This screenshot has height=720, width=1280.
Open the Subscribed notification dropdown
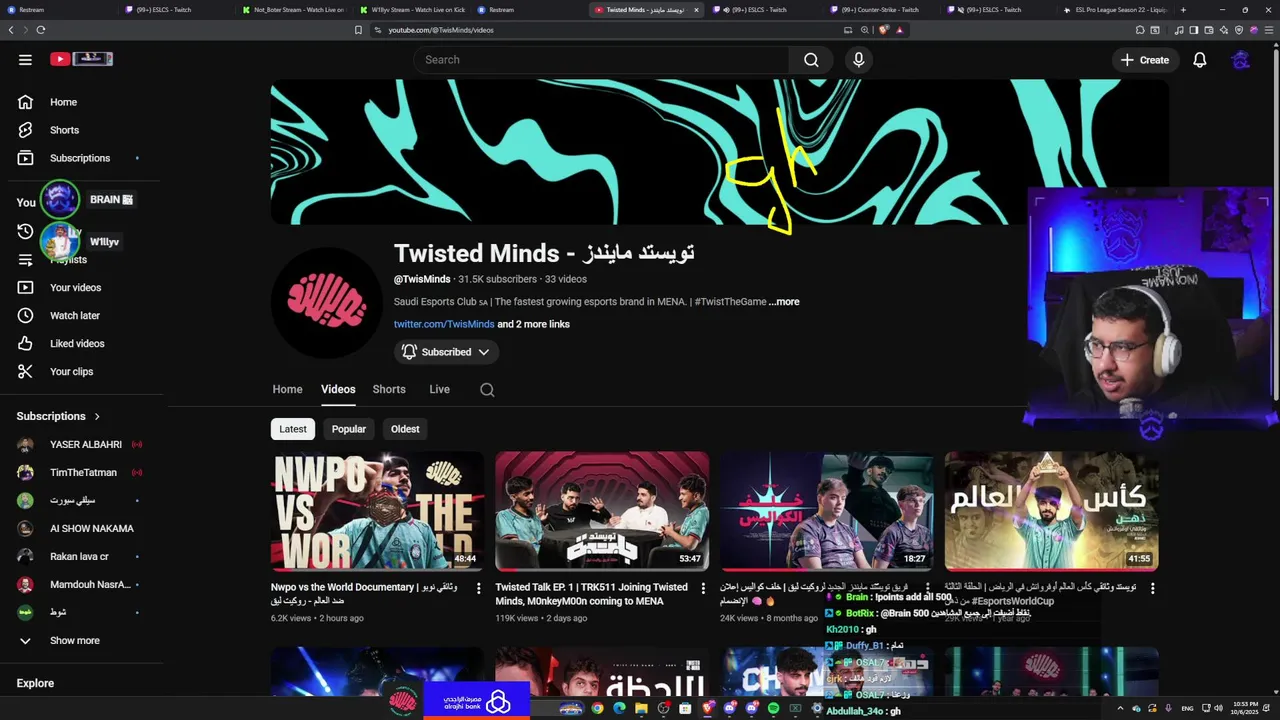pyautogui.click(x=446, y=352)
